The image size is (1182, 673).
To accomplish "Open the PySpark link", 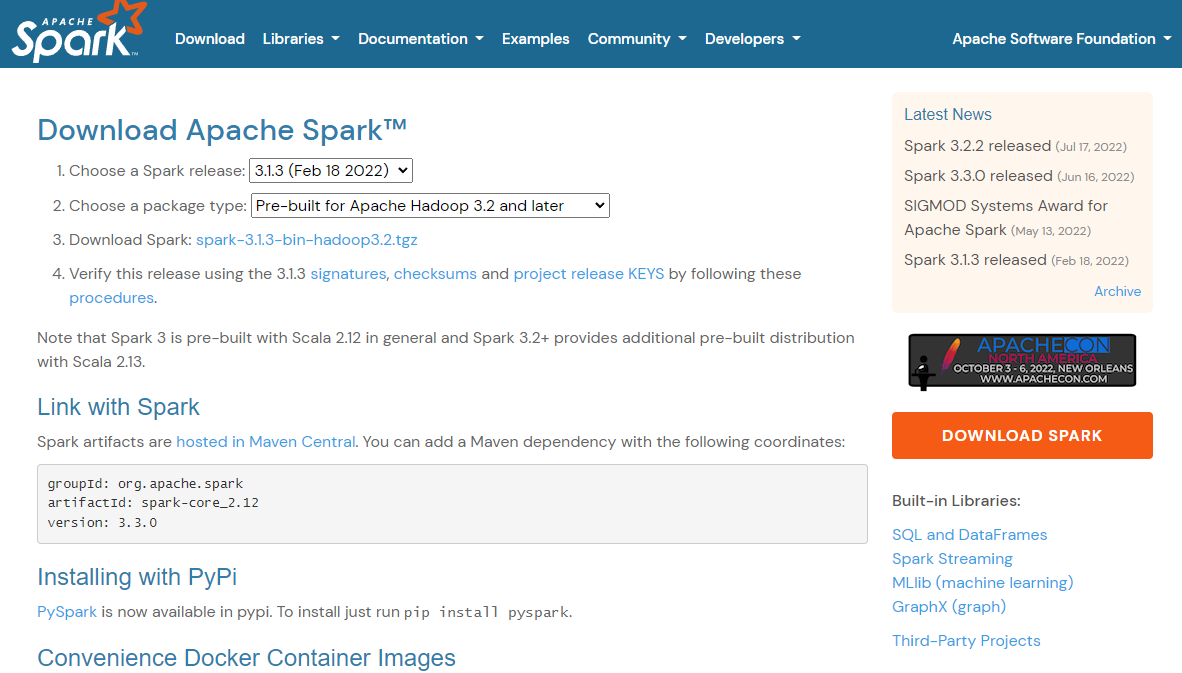I will click(67, 612).
